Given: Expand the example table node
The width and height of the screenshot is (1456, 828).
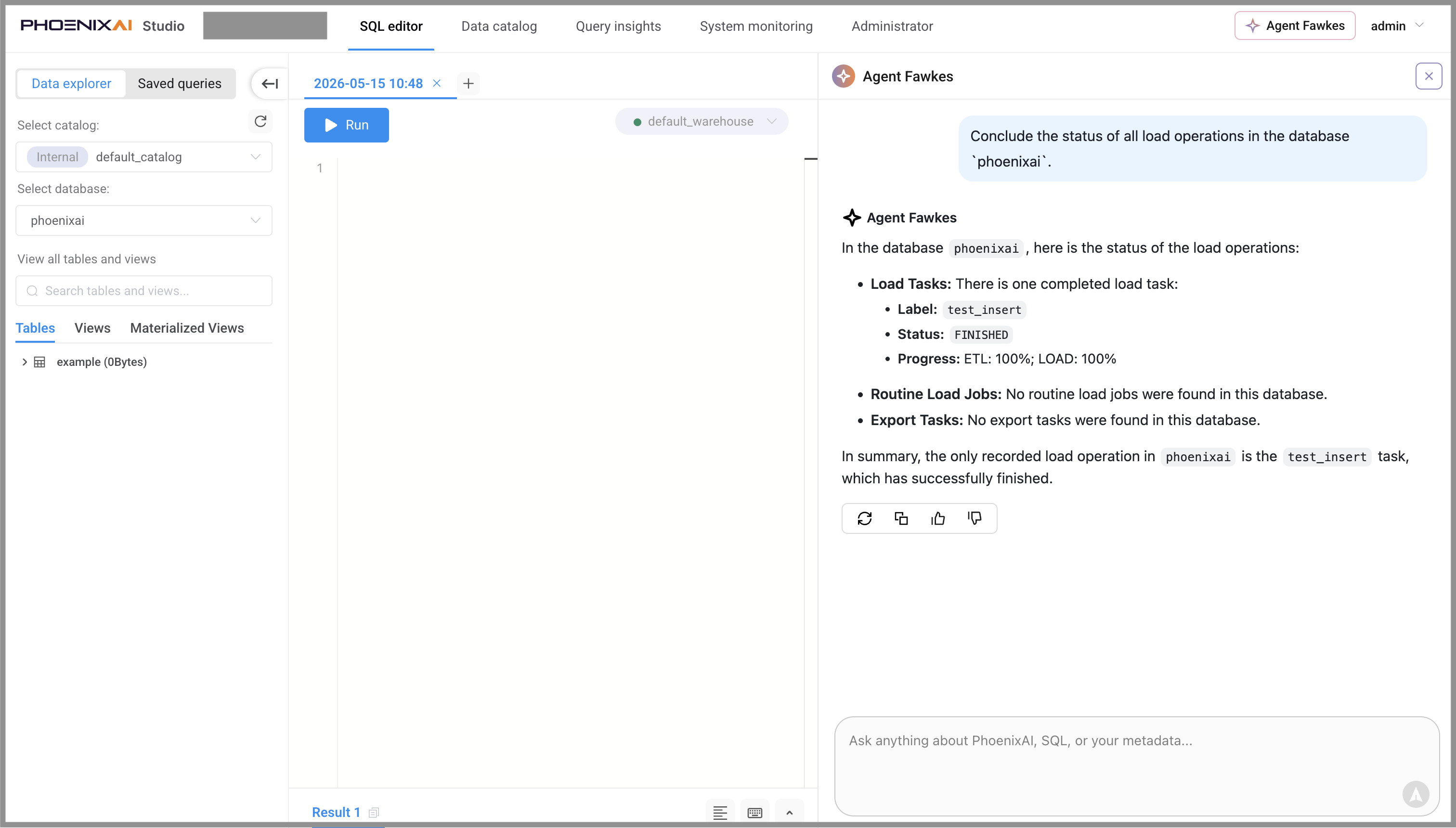Looking at the screenshot, I should (x=25, y=362).
